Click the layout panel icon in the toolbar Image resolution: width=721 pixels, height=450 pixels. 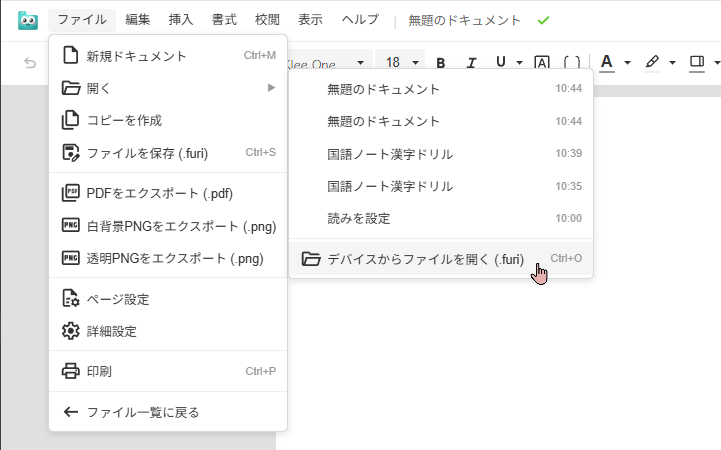tap(697, 63)
